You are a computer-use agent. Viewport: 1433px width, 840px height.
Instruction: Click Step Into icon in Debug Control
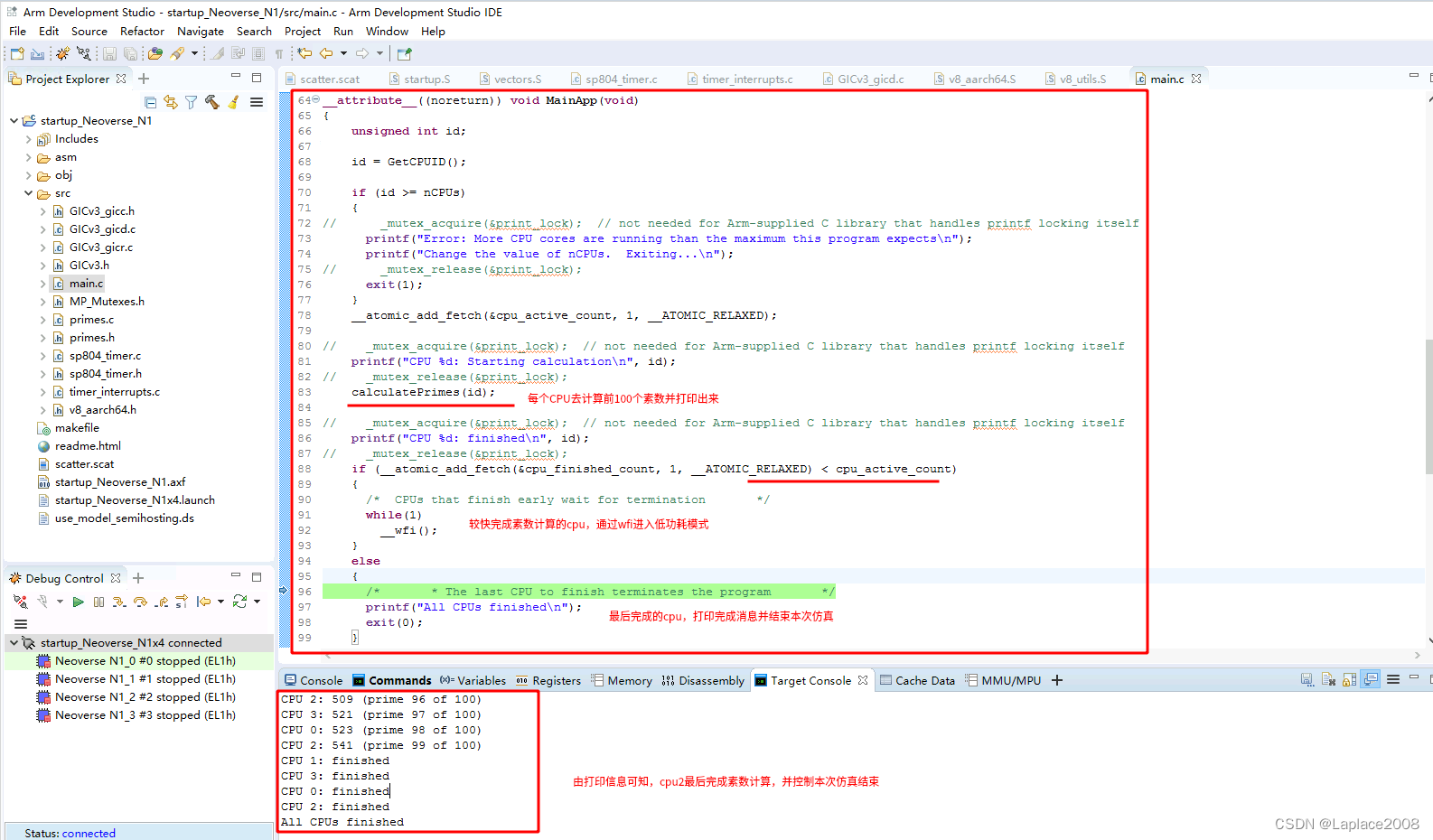[x=119, y=602]
